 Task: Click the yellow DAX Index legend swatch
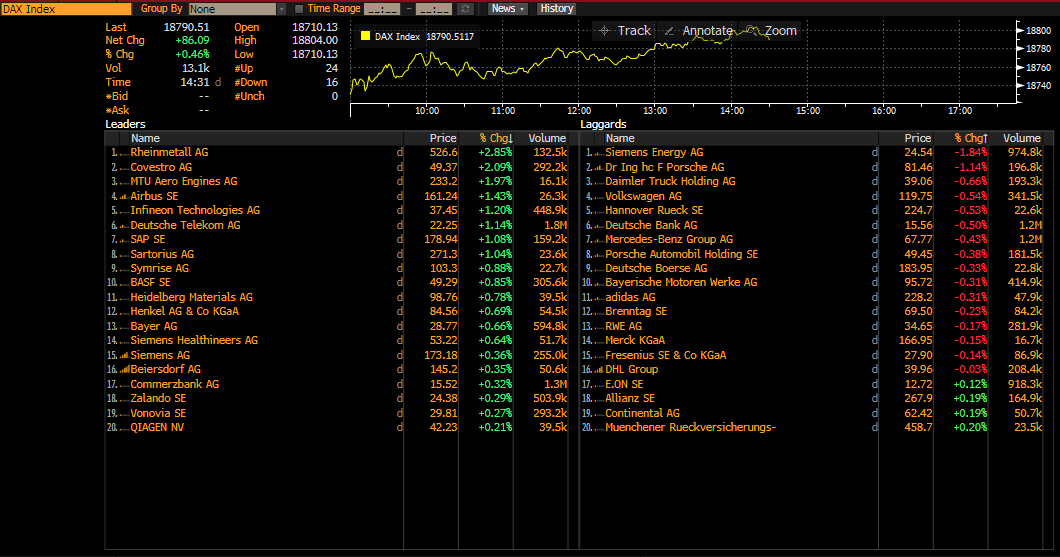pyautogui.click(x=365, y=37)
